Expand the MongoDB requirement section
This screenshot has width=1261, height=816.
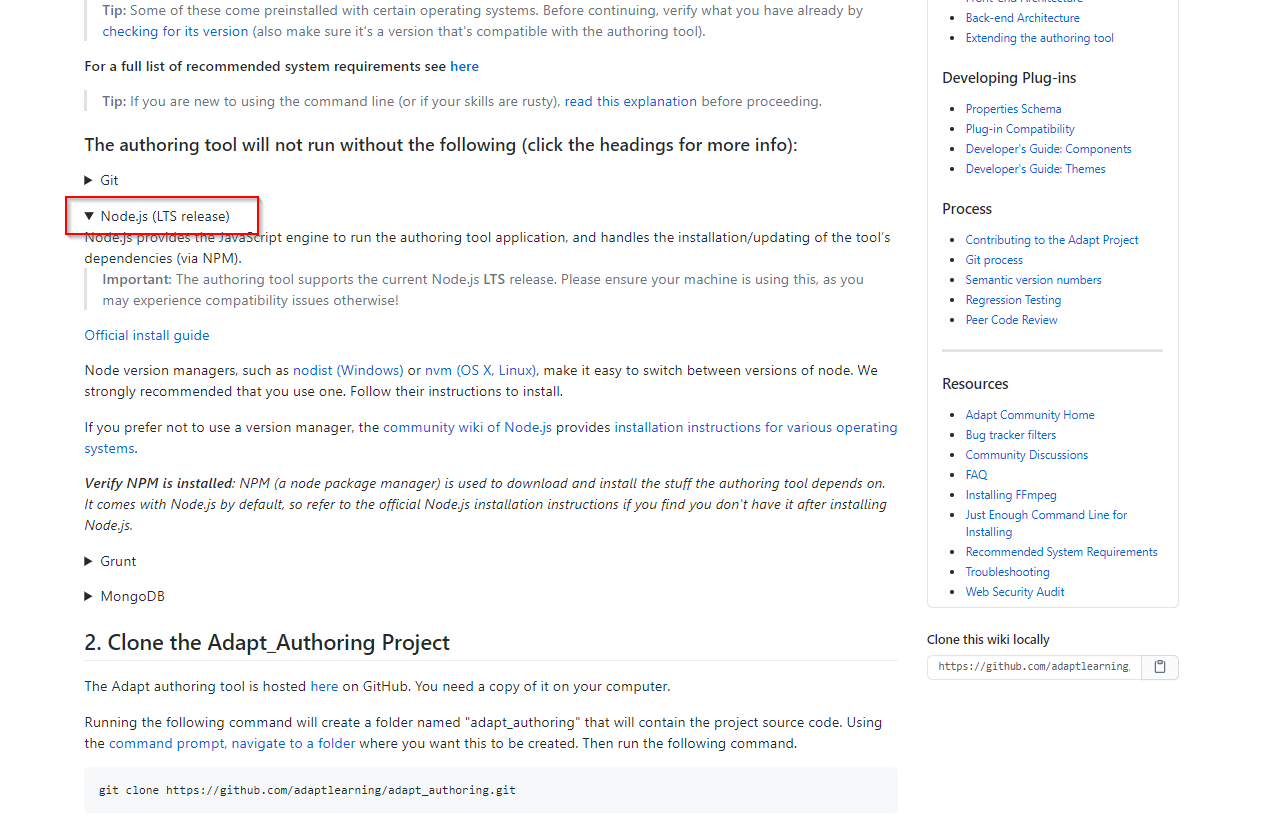125,596
